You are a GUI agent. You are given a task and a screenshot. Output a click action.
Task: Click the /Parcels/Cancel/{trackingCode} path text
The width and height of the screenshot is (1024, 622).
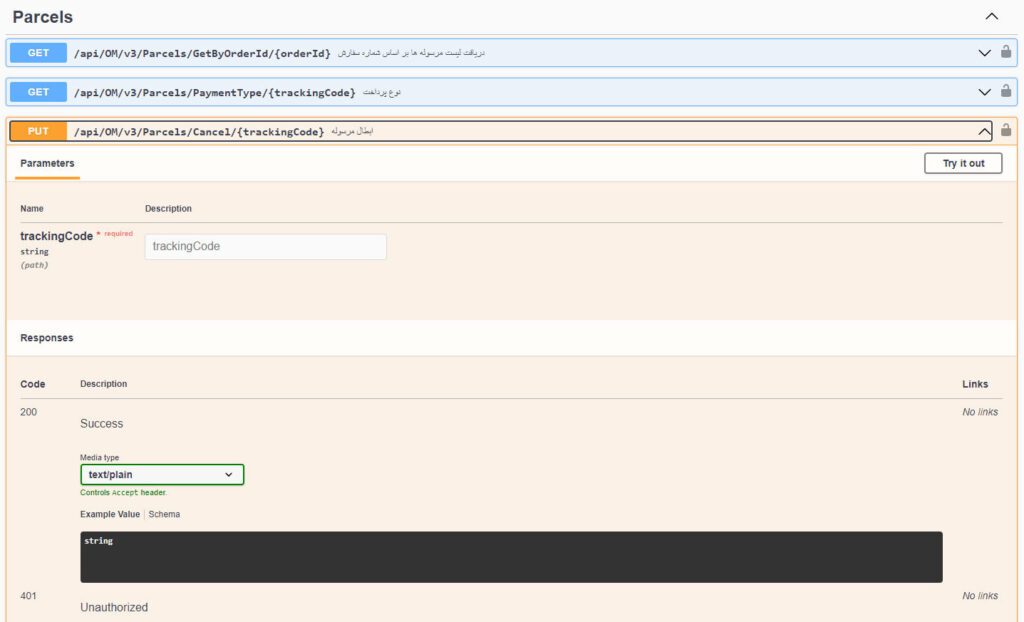coord(199,132)
